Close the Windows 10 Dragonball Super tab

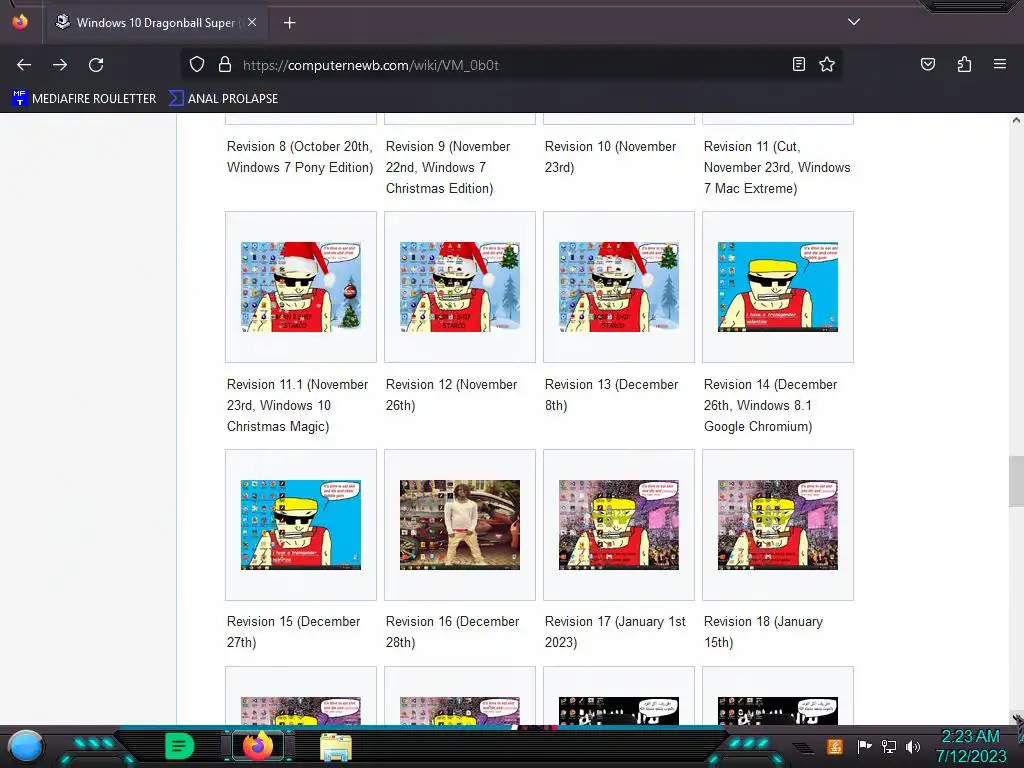point(252,22)
